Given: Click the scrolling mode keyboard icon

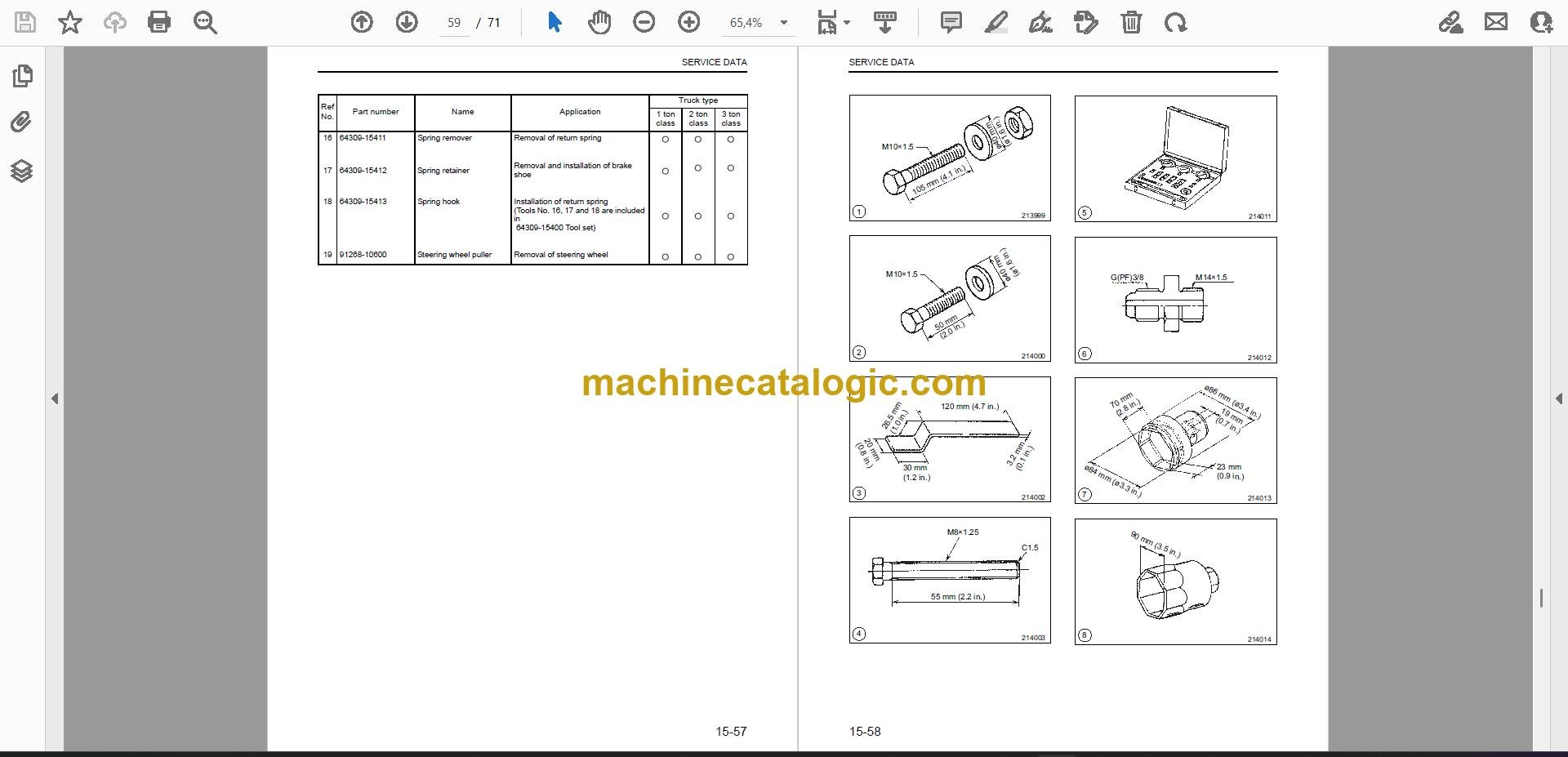Looking at the screenshot, I should [885, 22].
